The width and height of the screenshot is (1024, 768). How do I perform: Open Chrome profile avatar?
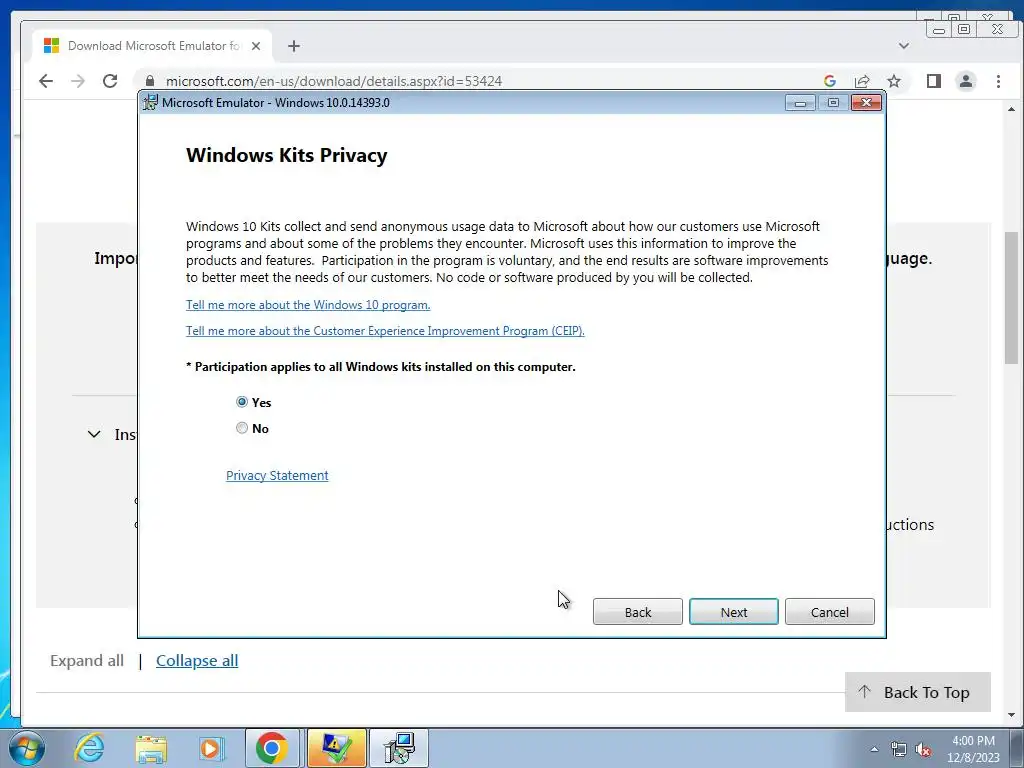pos(966,81)
